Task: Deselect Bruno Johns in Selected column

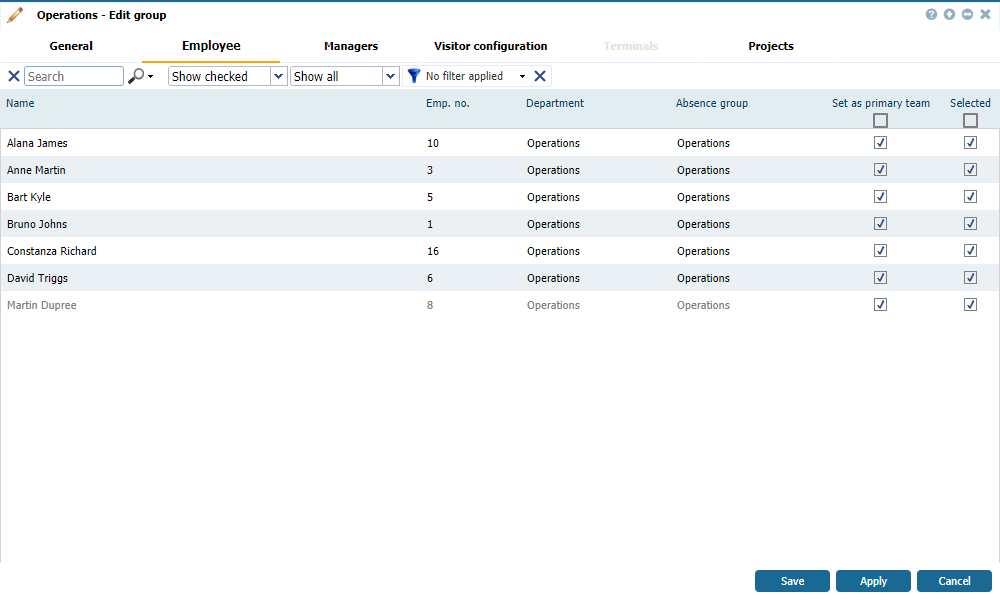Action: 970,224
